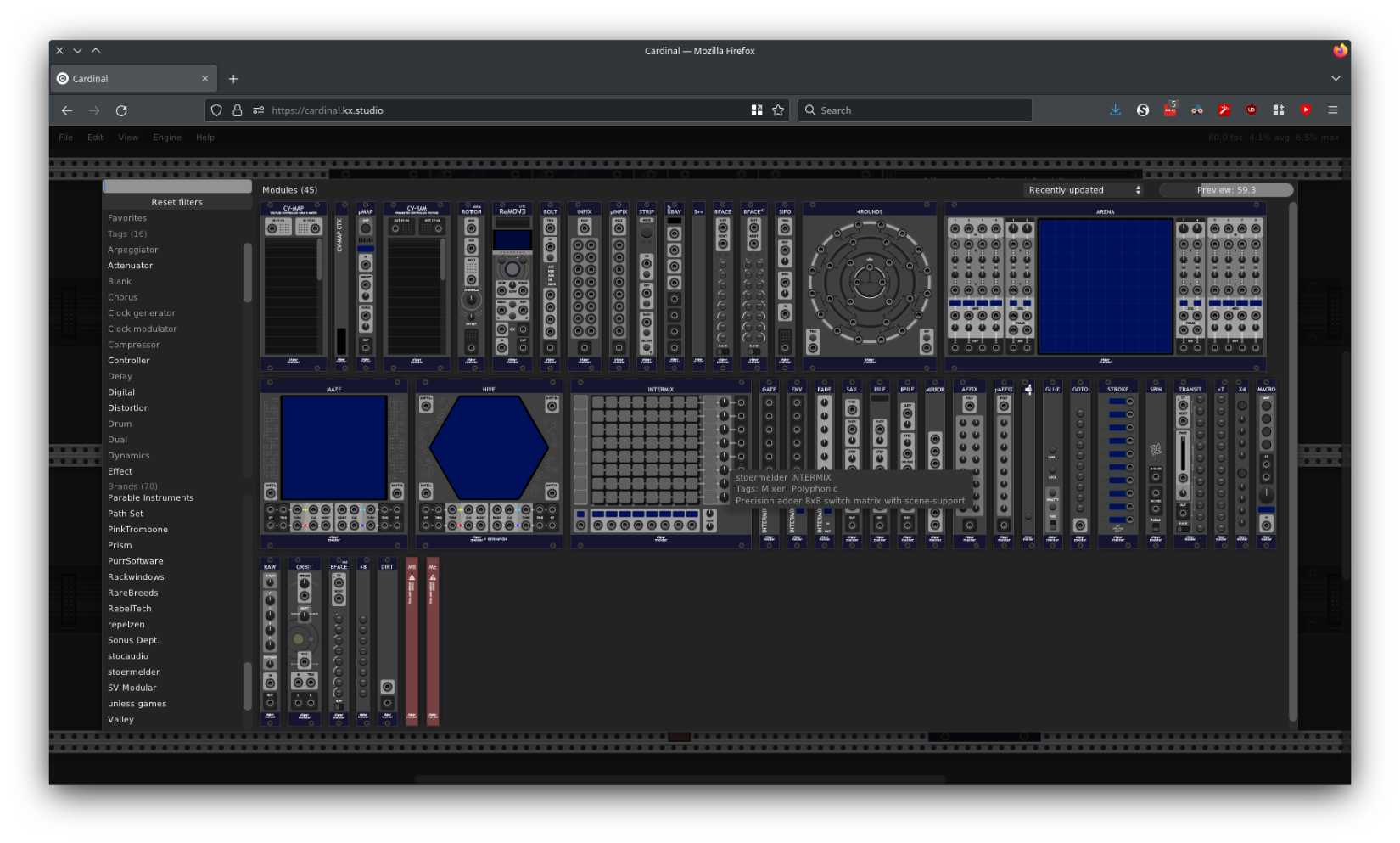This screenshot has height=843, width=1400.
Task: Choose the SIPO module
Action: coord(785,287)
